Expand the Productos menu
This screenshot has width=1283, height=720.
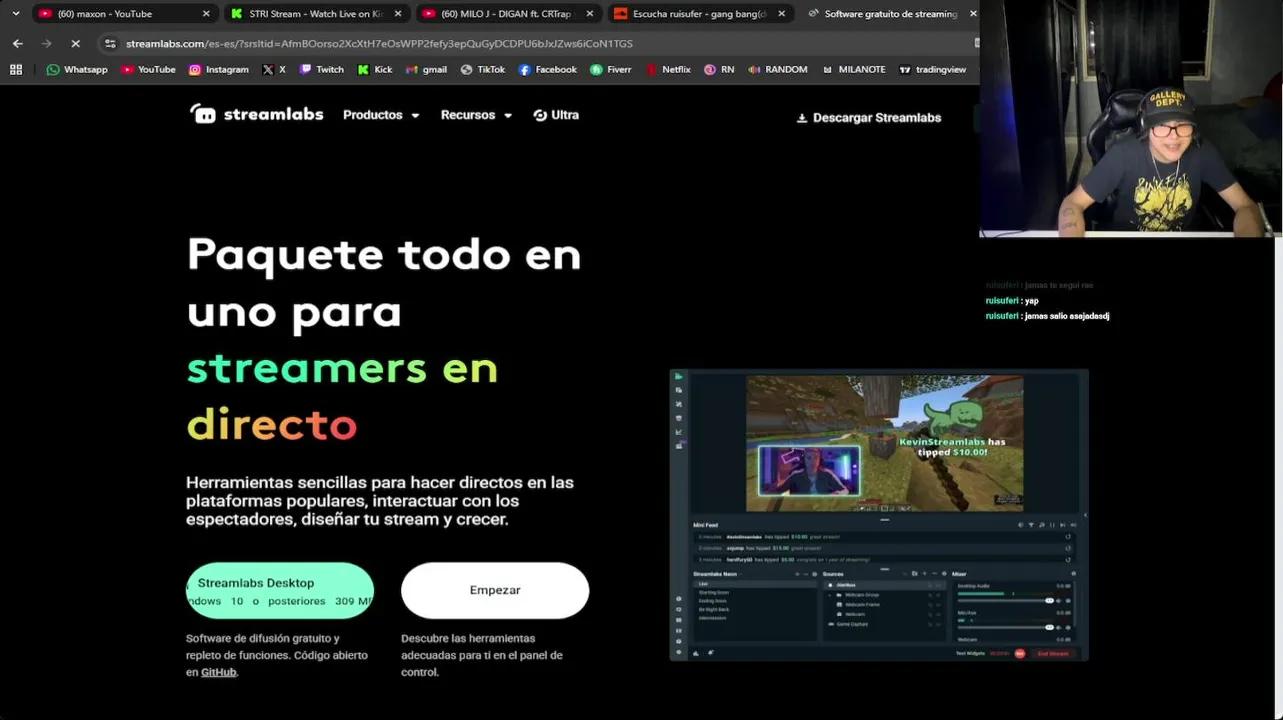point(381,115)
